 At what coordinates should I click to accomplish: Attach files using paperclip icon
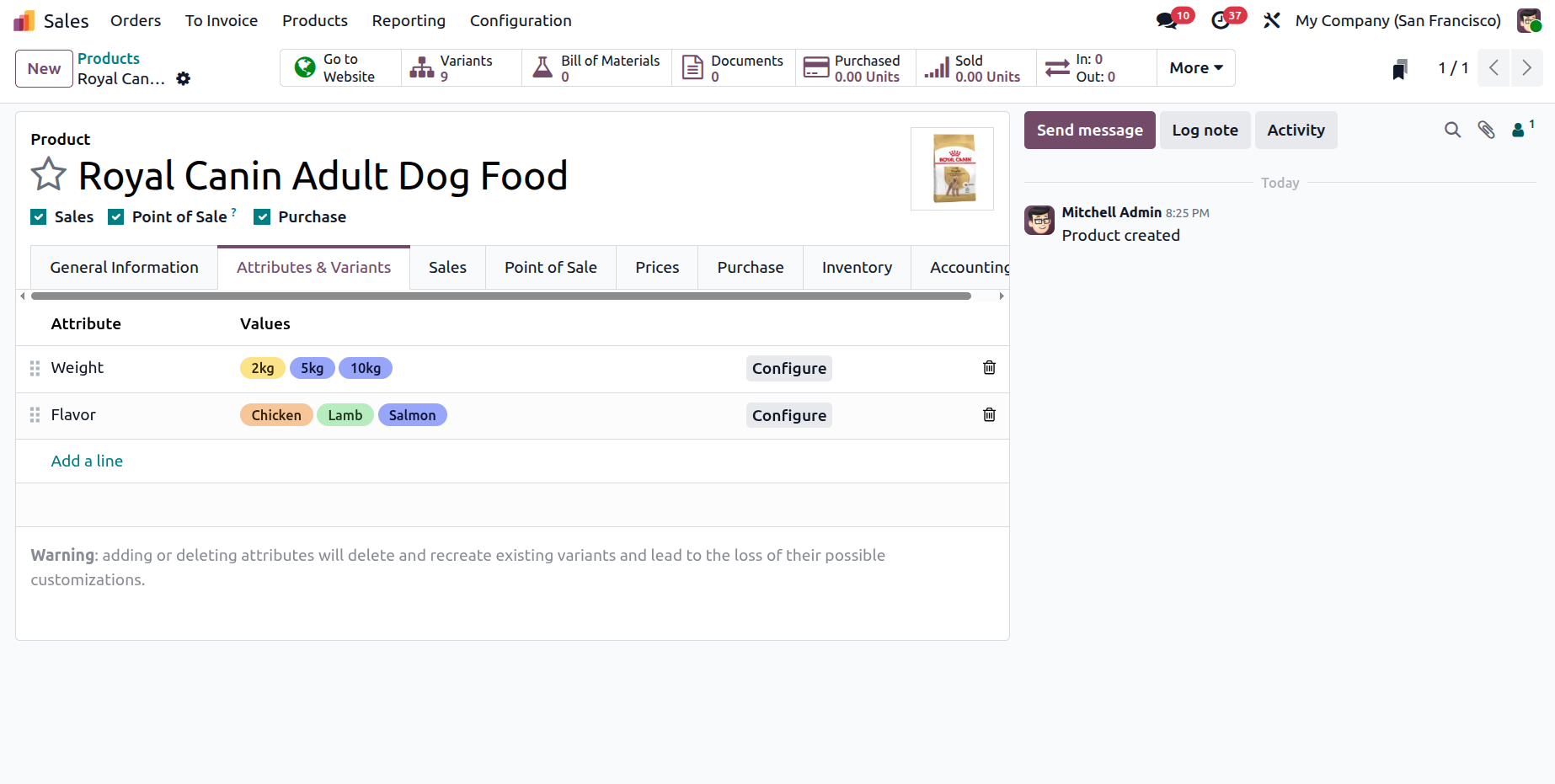point(1486,130)
